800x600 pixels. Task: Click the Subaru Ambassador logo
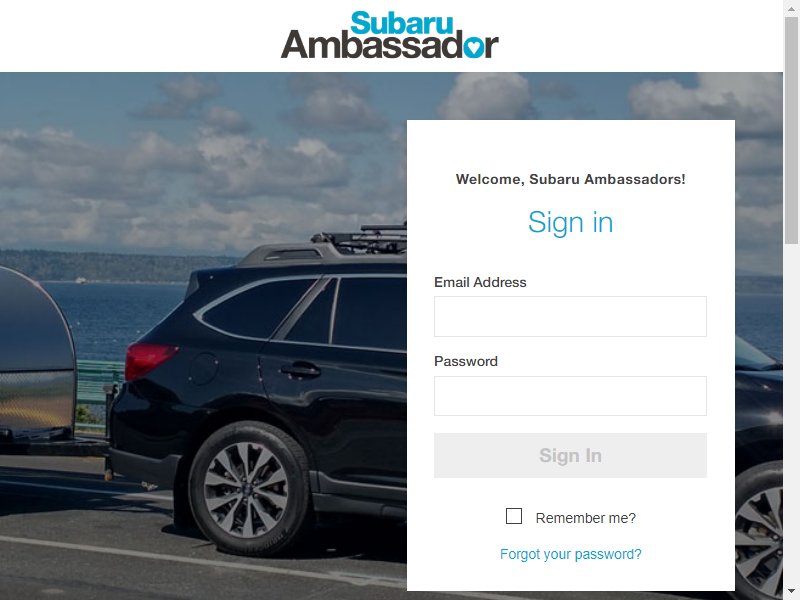click(x=389, y=35)
